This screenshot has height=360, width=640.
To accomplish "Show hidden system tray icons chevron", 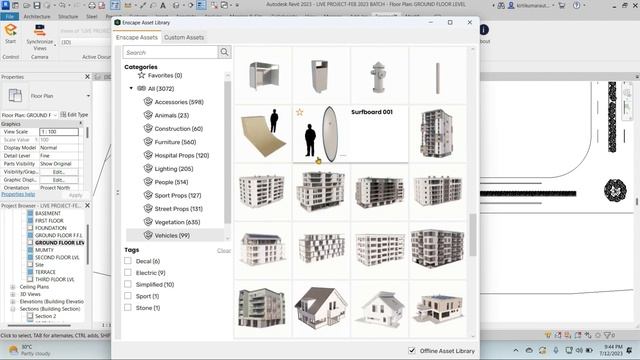I will pyautogui.click(x=516, y=350).
